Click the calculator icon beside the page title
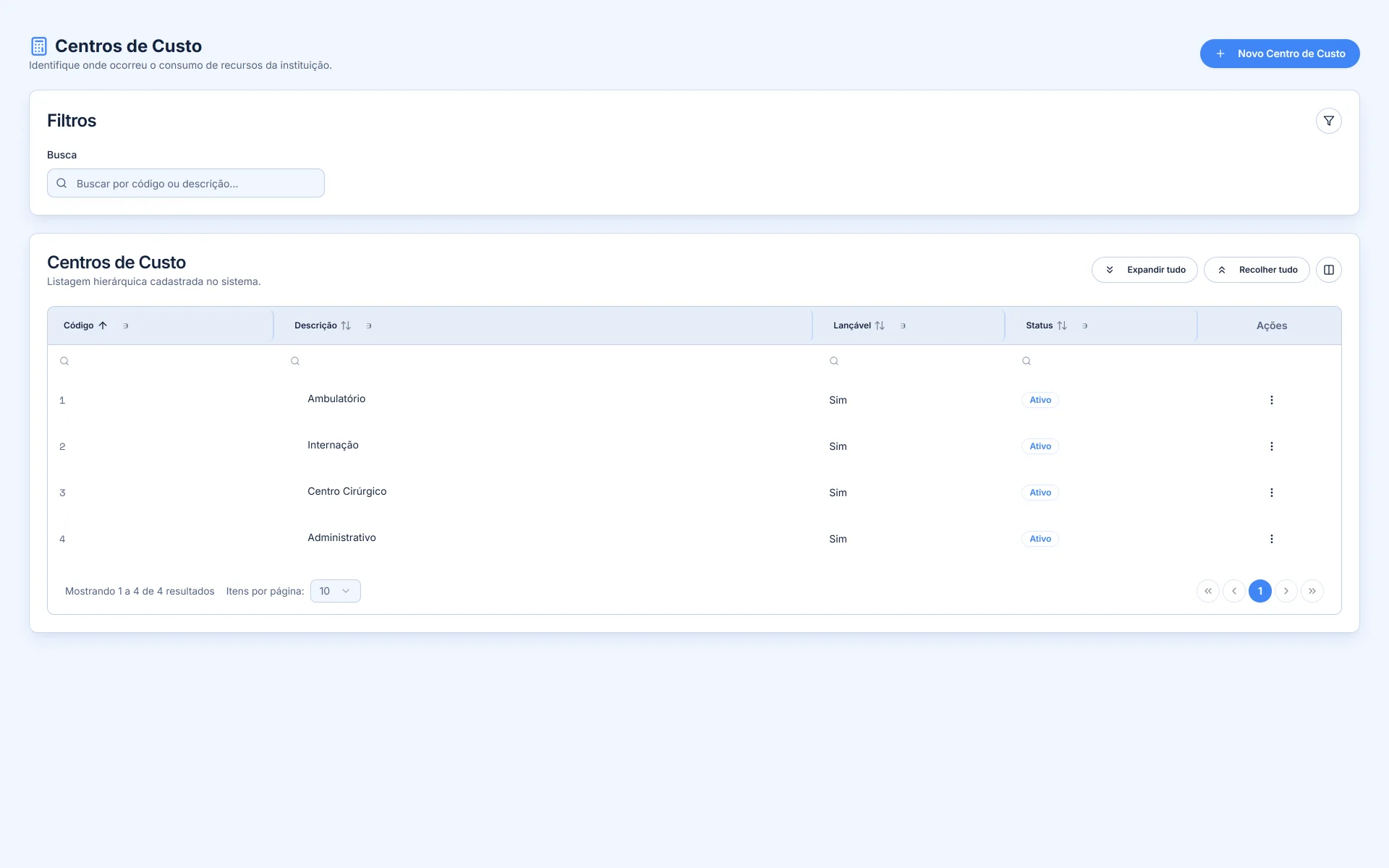Viewport: 1389px width, 868px height. tap(39, 46)
